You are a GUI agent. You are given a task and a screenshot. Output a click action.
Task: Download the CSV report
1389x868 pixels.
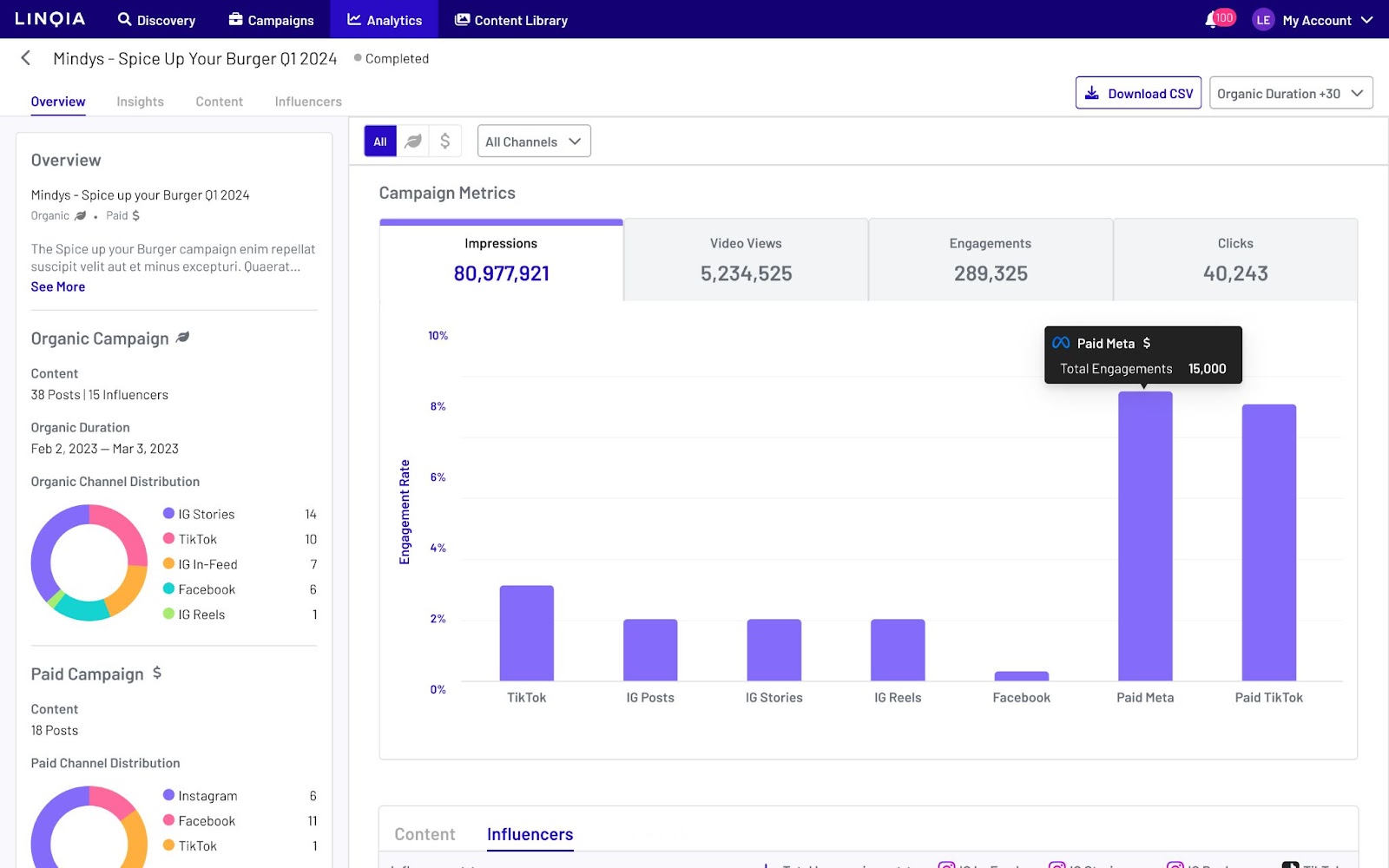pyautogui.click(x=1138, y=93)
